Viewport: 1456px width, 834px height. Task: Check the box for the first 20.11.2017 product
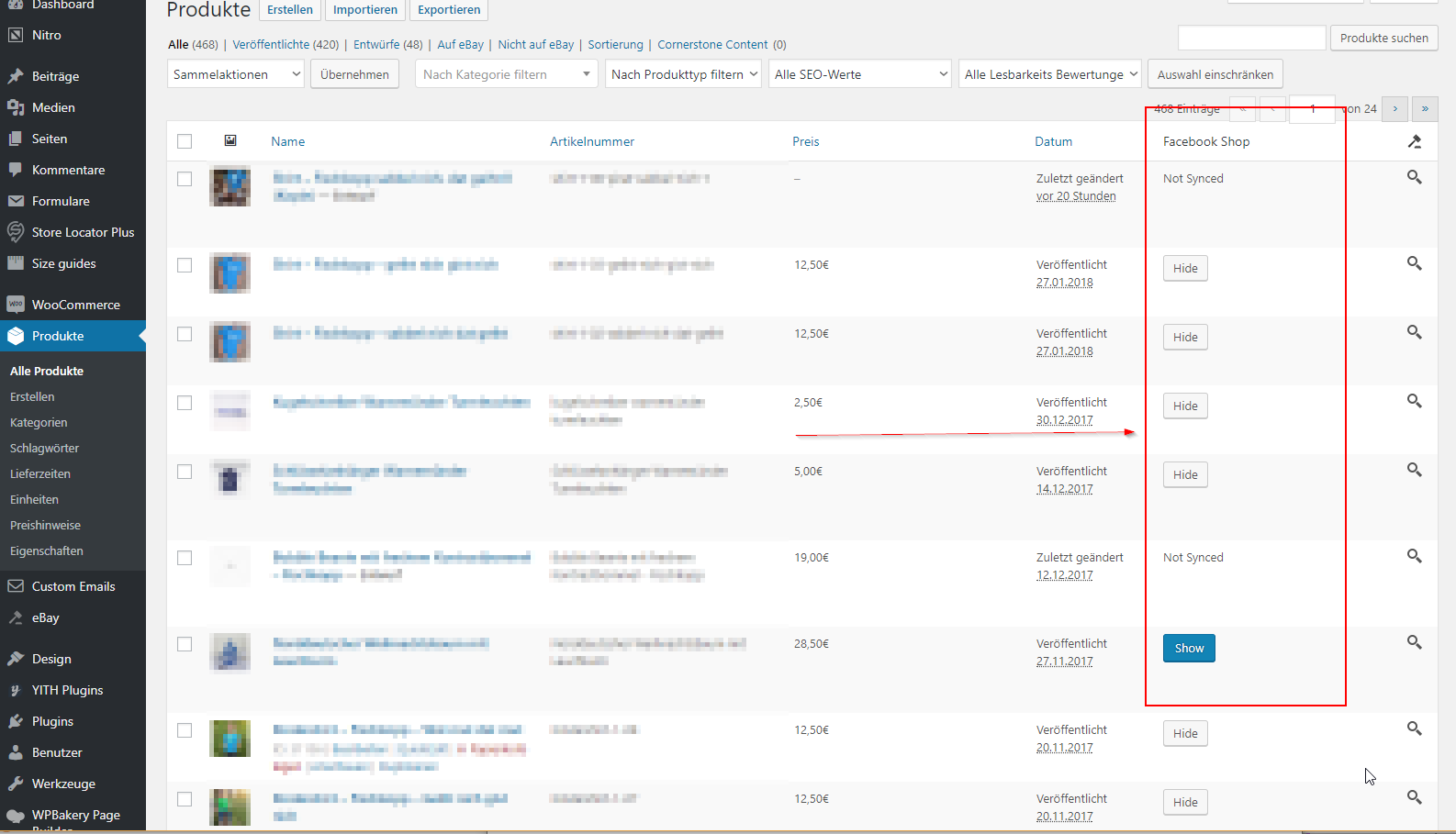coord(185,730)
